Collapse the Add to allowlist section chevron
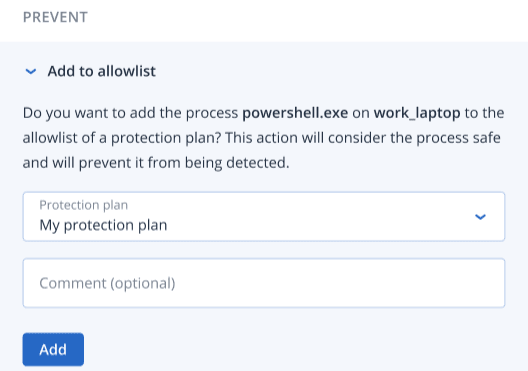 (x=31, y=71)
